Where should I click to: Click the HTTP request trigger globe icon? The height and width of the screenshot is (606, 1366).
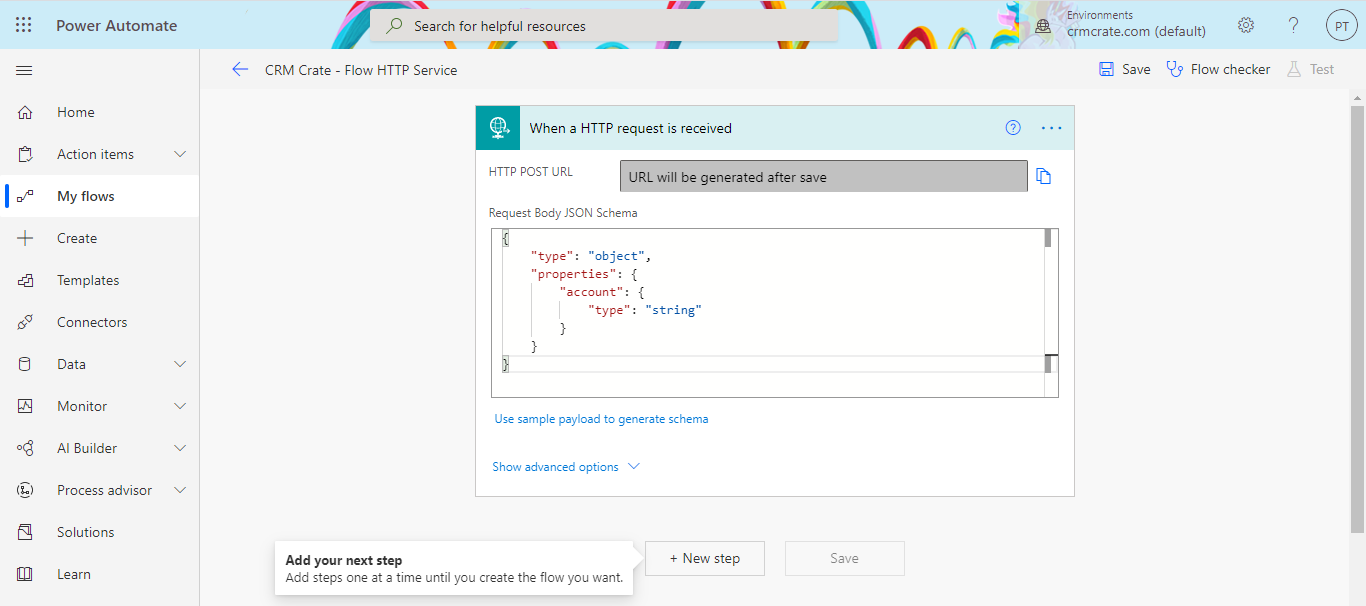498,127
